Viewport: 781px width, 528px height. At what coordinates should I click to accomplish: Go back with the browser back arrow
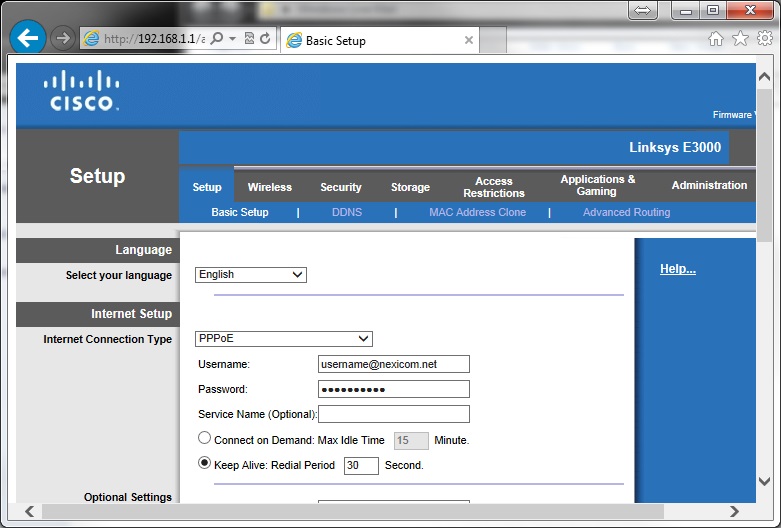tap(27, 37)
